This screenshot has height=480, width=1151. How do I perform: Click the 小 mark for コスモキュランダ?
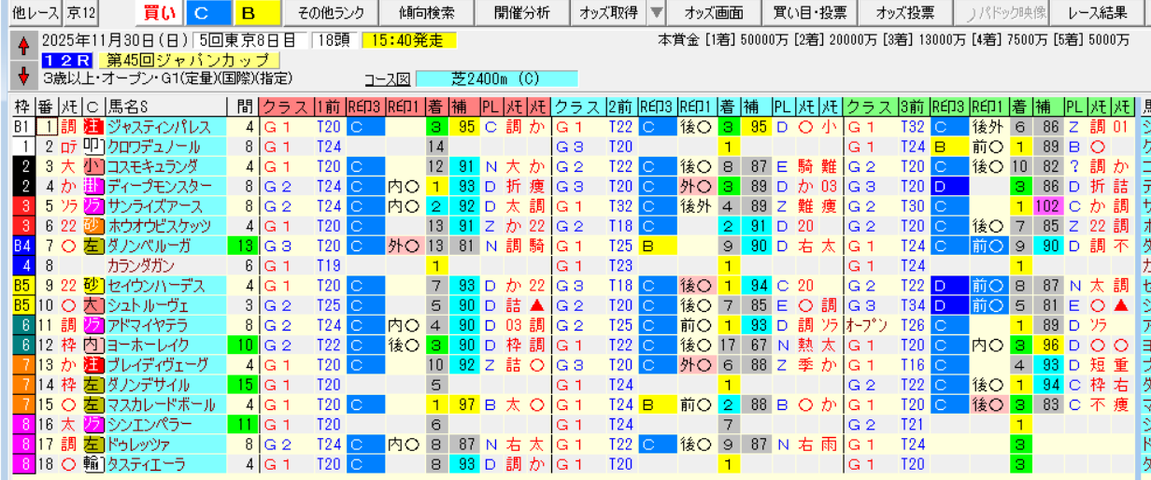click(93, 165)
